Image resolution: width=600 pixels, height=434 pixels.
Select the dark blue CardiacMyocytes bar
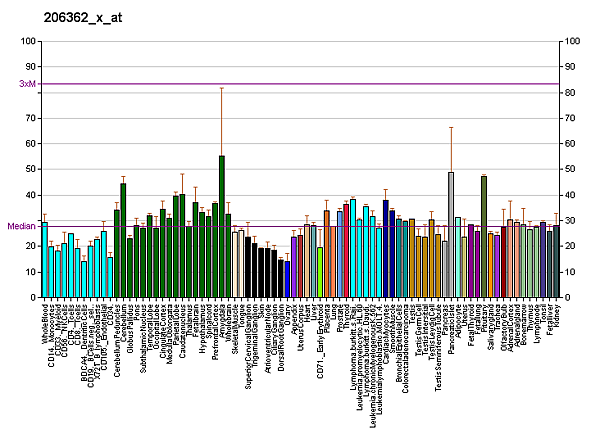coord(386,249)
